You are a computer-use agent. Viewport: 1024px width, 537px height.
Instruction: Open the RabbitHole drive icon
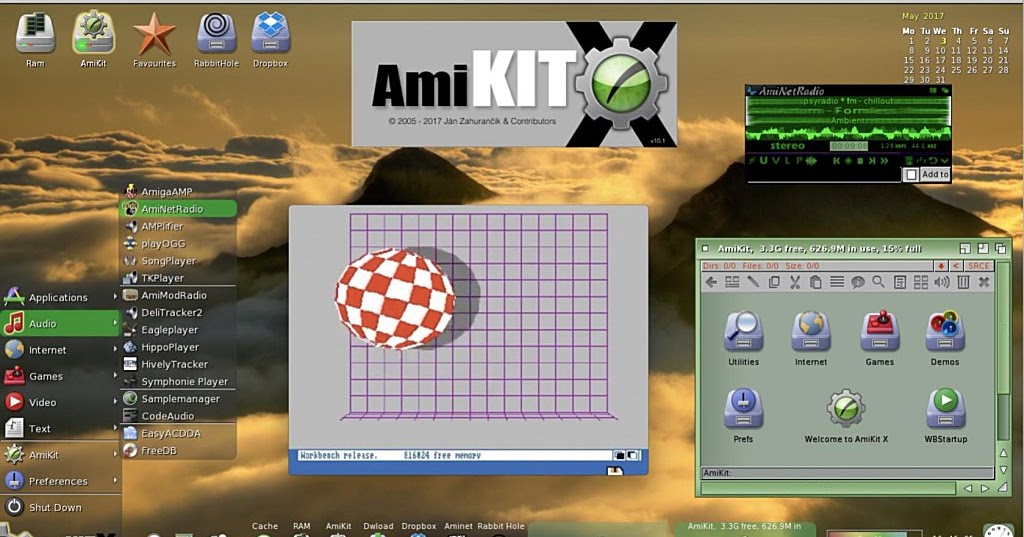[x=216, y=39]
